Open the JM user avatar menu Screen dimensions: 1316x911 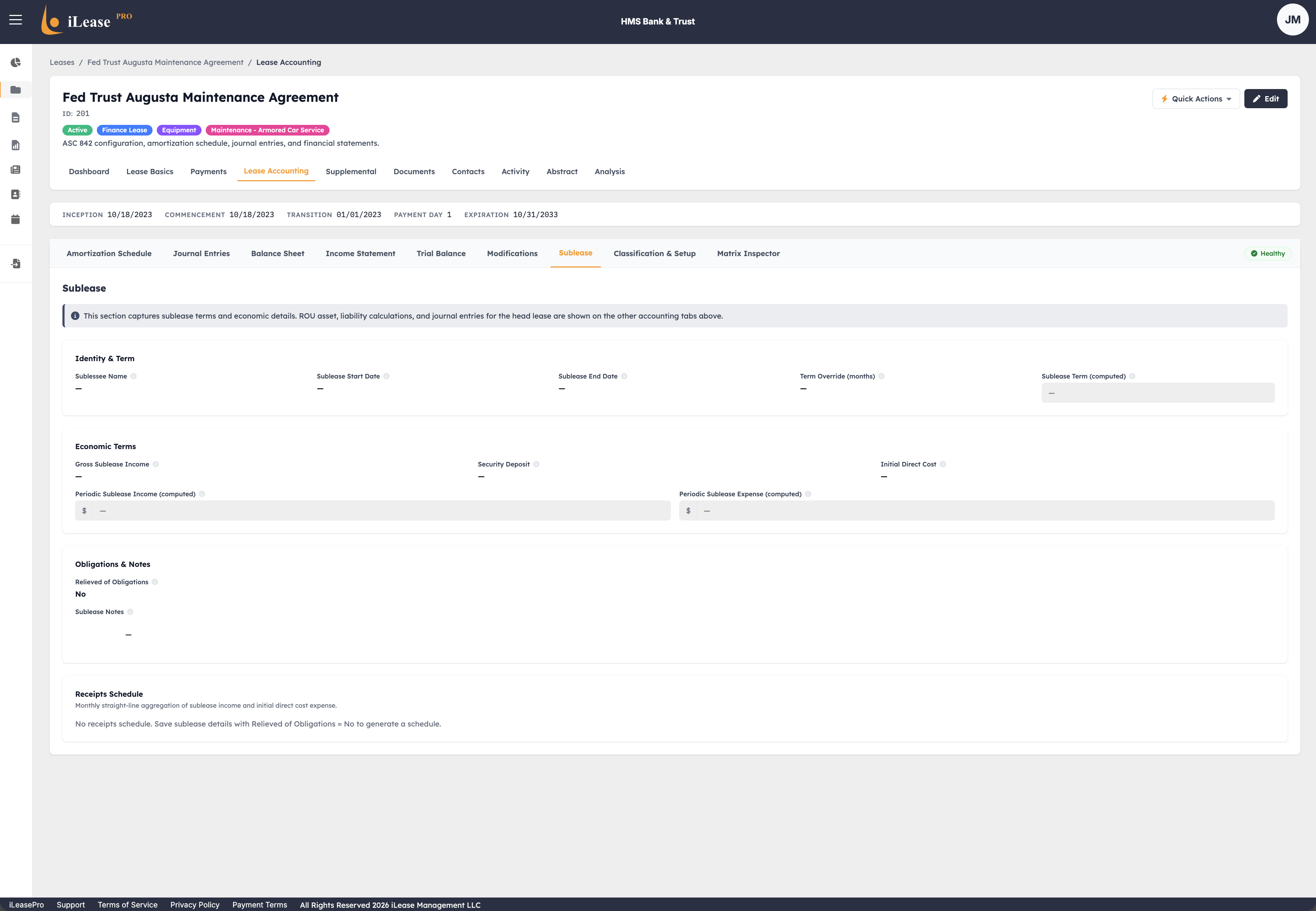point(1292,20)
